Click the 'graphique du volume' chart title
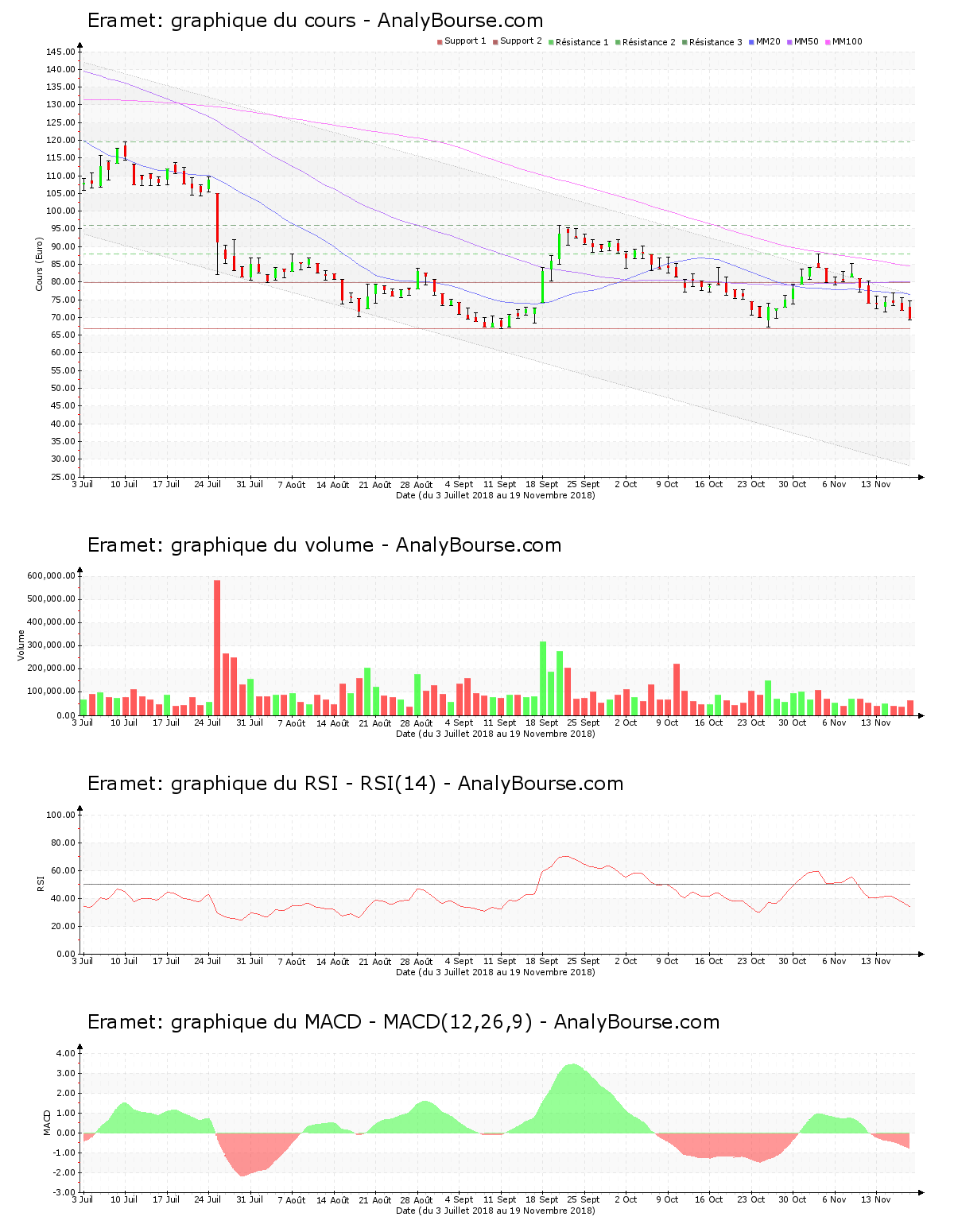The height and width of the screenshot is (1232, 954). [324, 545]
